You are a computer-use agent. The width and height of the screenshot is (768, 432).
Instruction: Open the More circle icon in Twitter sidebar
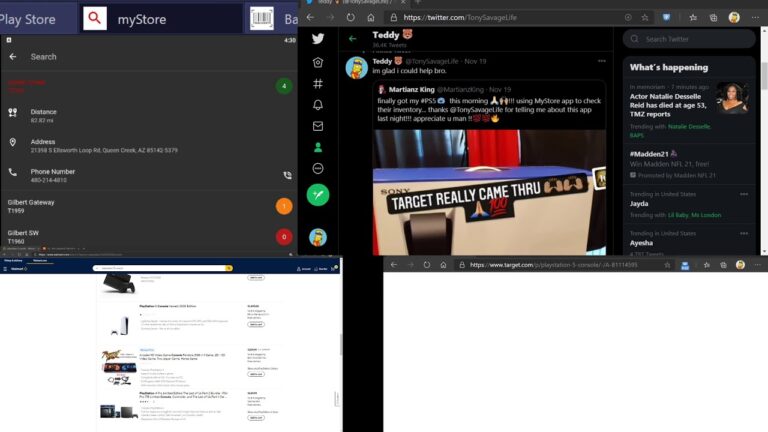318,168
